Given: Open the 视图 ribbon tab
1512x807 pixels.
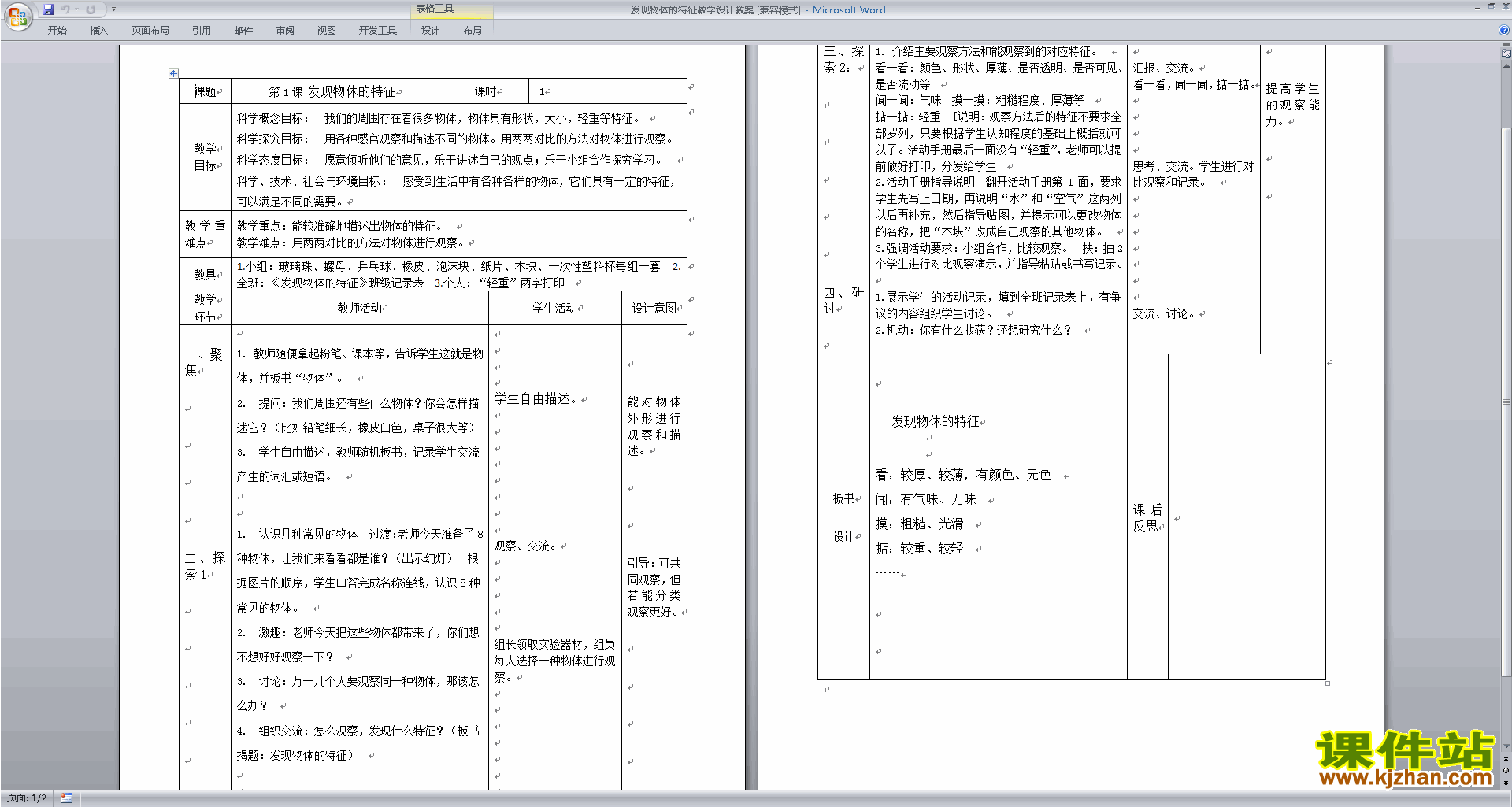Looking at the screenshot, I should click(327, 30).
